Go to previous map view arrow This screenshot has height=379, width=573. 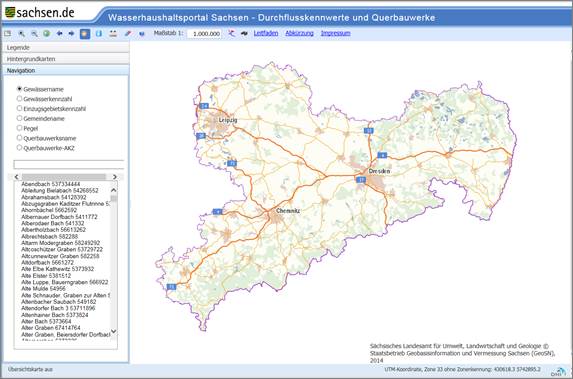coord(59,34)
